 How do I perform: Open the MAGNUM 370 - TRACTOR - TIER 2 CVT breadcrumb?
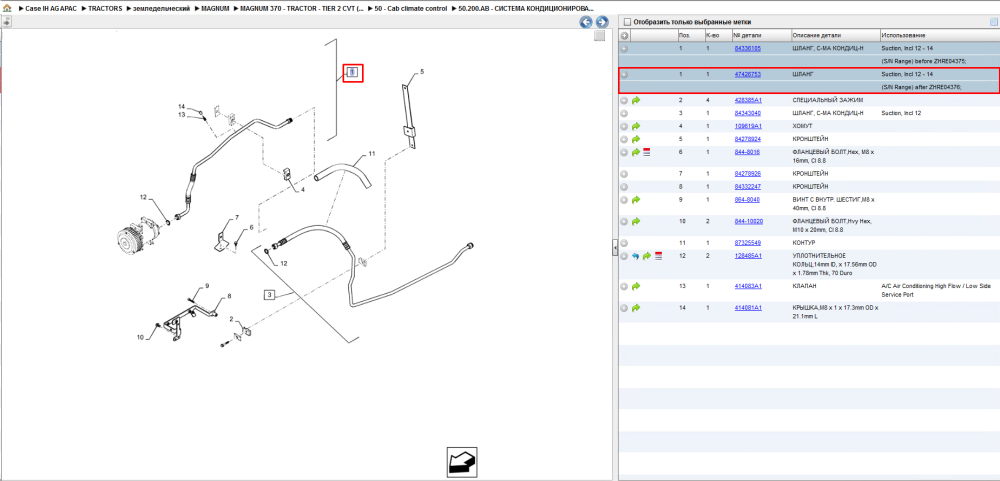click(x=303, y=9)
